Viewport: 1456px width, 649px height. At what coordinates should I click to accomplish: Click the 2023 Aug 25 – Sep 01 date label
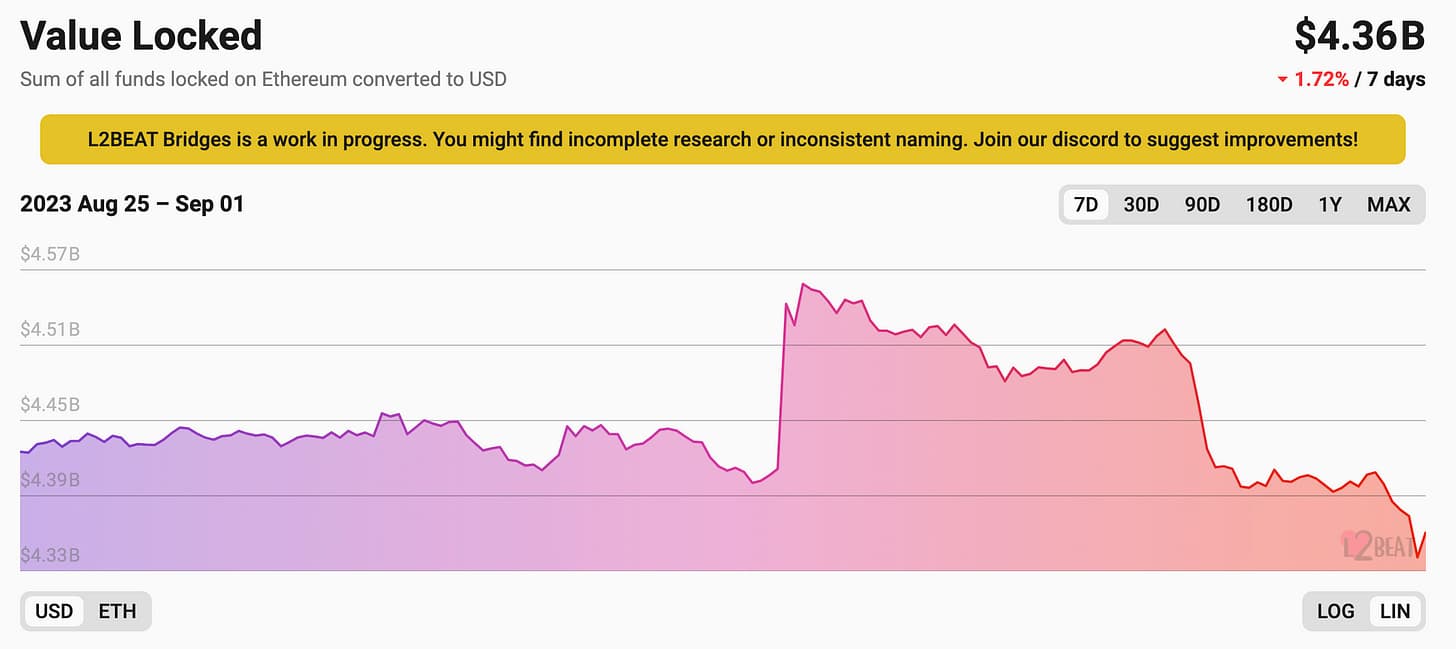pyautogui.click(x=132, y=204)
